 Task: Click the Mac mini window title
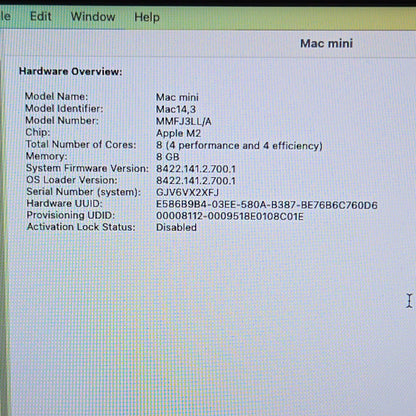pos(326,43)
